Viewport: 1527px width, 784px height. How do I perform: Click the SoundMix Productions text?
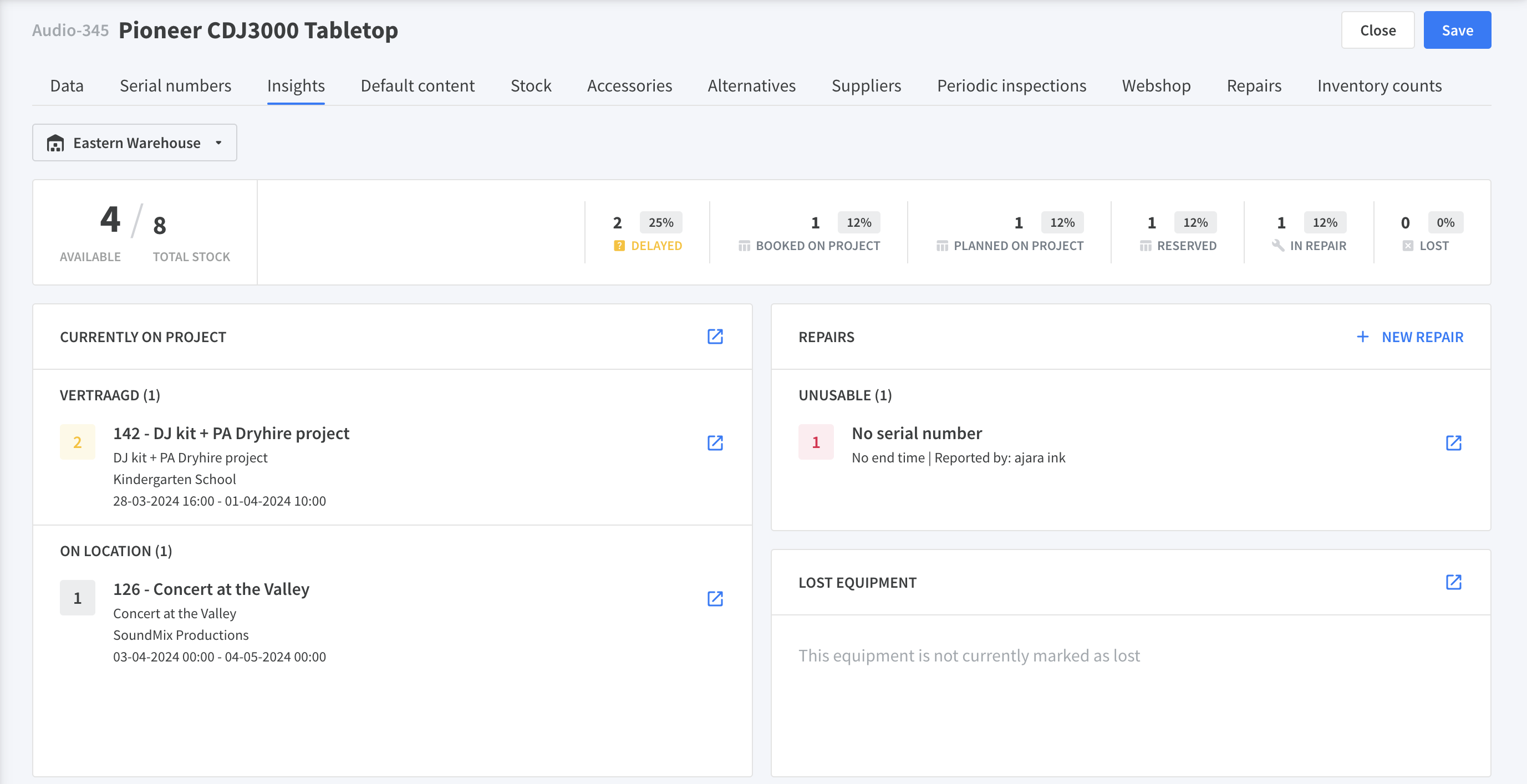click(x=181, y=635)
